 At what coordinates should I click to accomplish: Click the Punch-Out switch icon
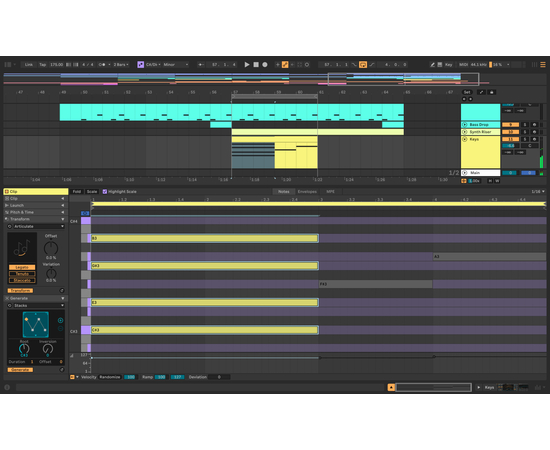[372, 65]
